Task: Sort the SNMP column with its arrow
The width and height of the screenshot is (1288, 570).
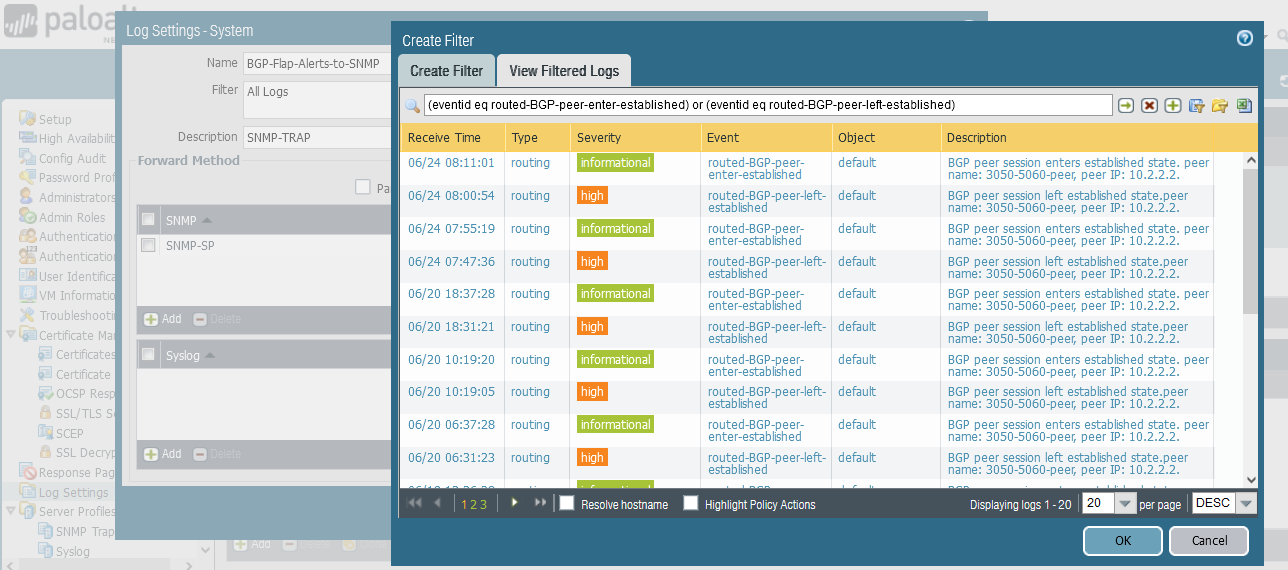Action: click(x=207, y=220)
